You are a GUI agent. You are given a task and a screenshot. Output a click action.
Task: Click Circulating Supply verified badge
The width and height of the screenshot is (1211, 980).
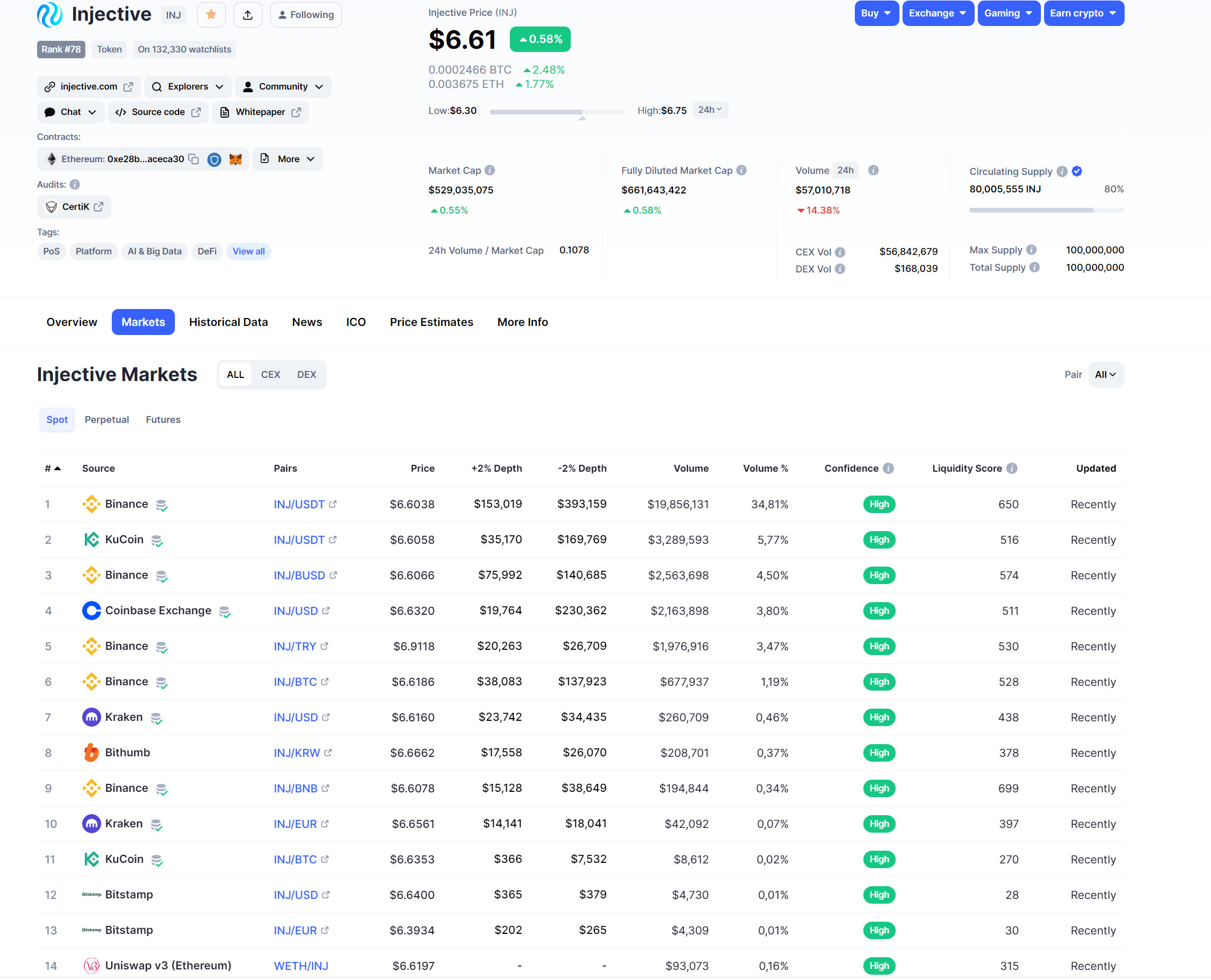click(x=1076, y=172)
